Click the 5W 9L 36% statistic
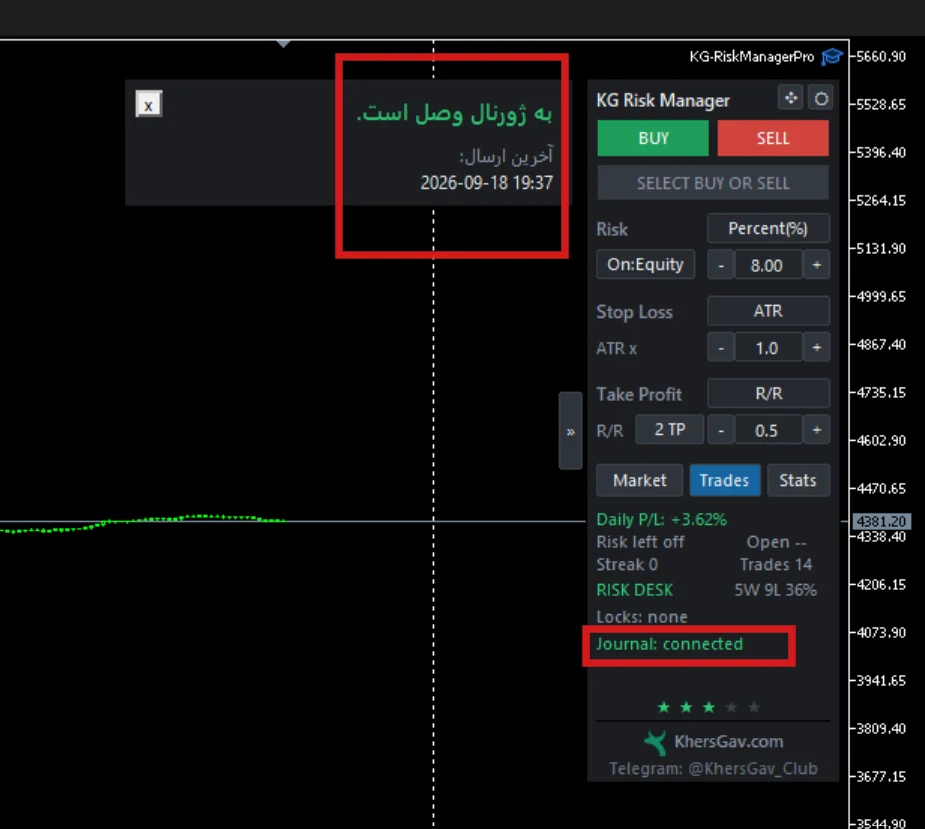Image resolution: width=925 pixels, height=829 pixels. (x=775, y=590)
